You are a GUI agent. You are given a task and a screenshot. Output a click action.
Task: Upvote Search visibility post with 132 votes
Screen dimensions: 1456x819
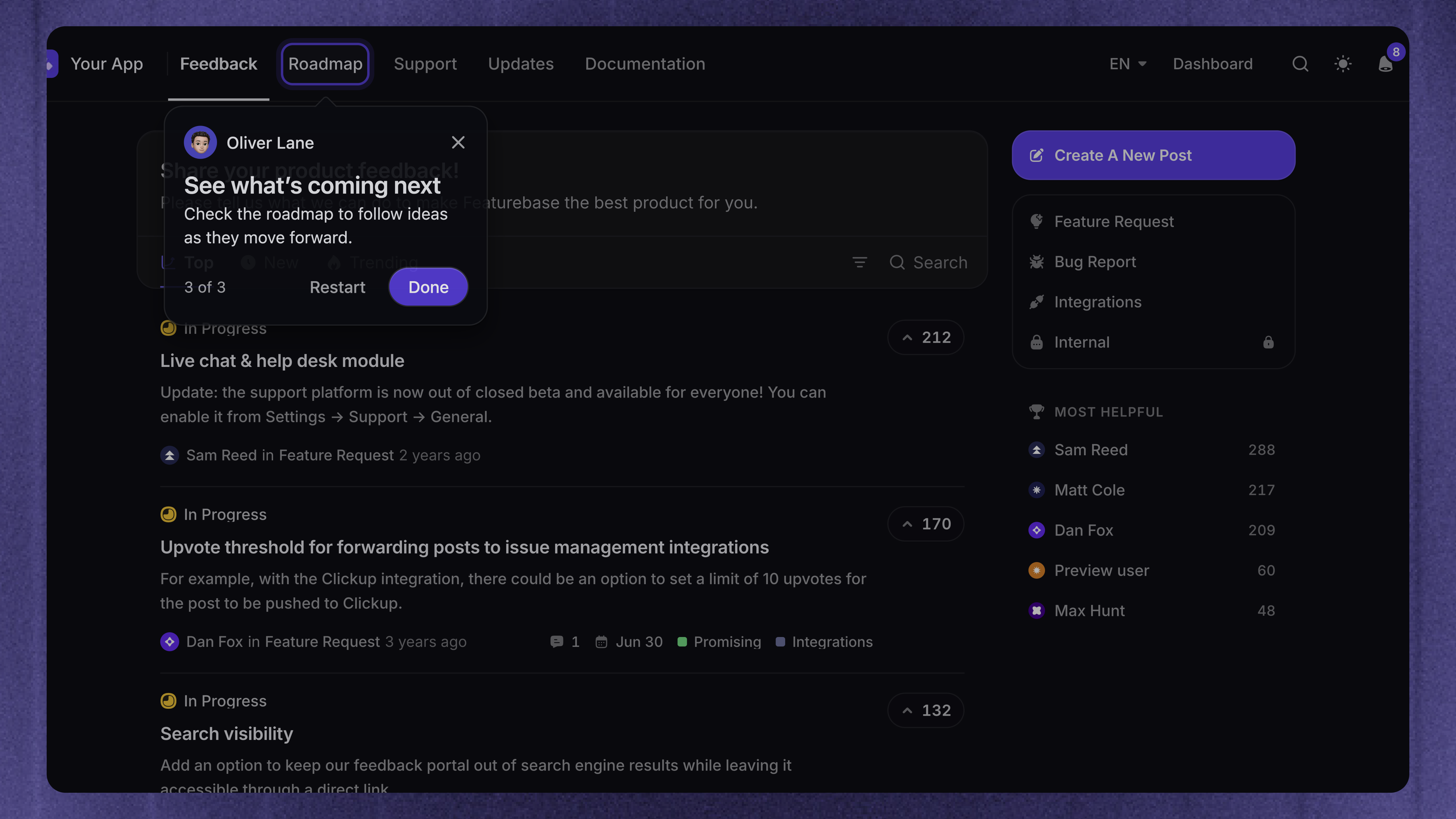click(925, 710)
